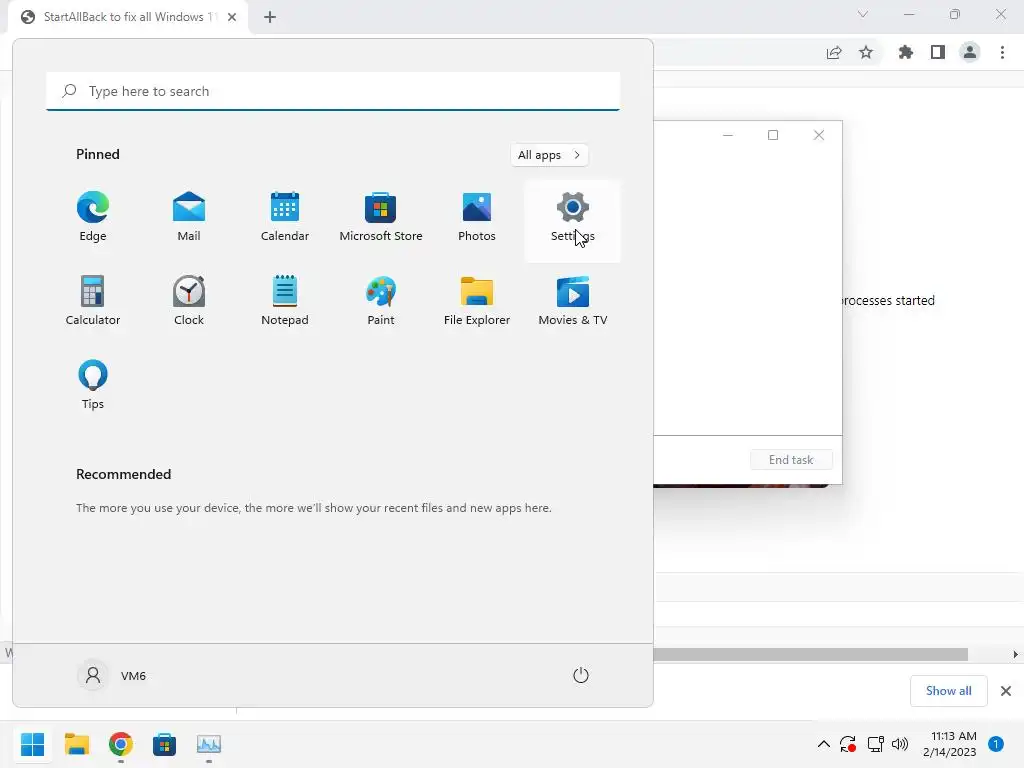Open the Chrome extensions puzzle icon
Viewport: 1024px width, 768px height.
(x=906, y=53)
